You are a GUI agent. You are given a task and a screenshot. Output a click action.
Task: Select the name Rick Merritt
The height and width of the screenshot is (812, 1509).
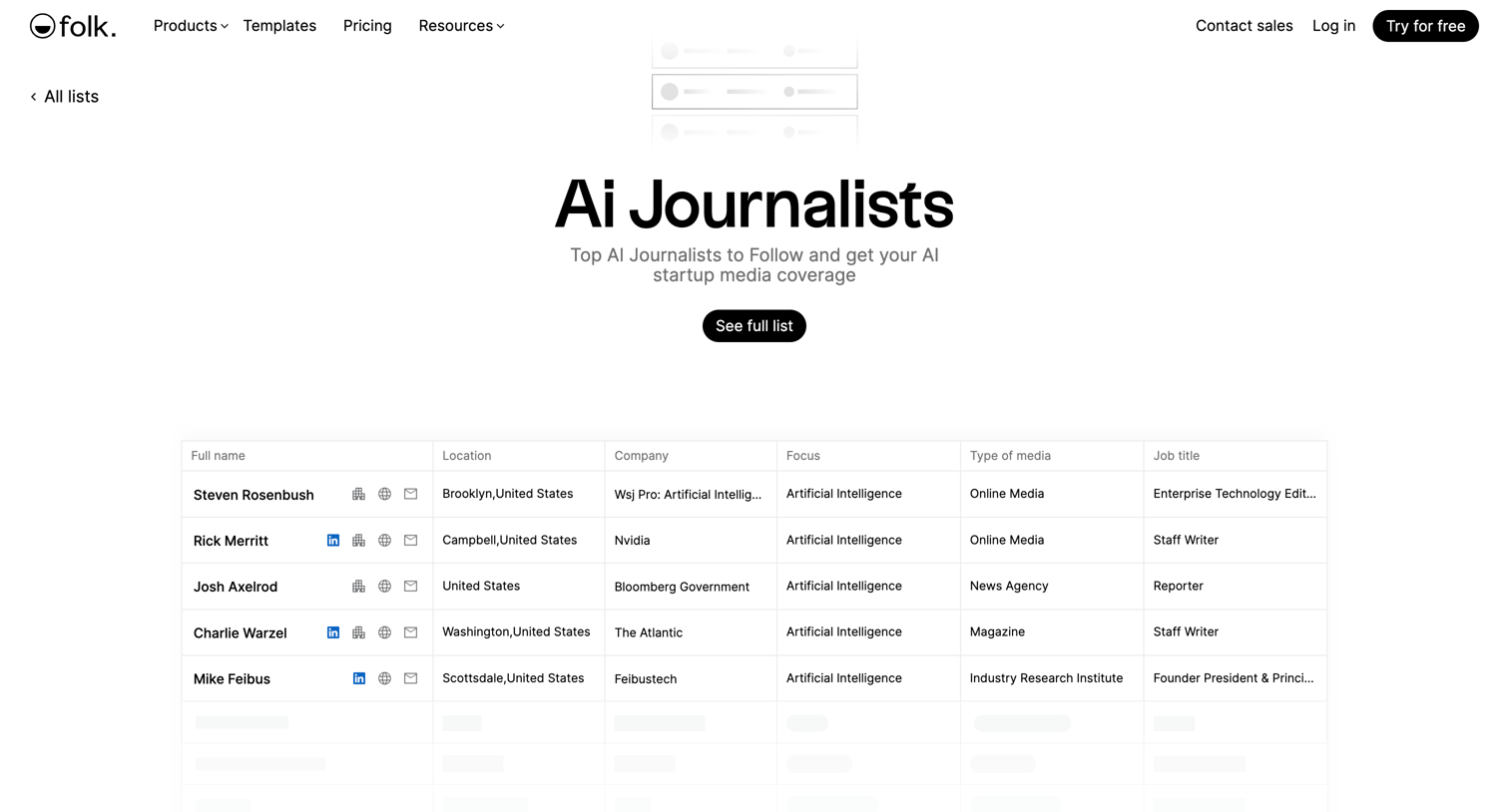231,541
